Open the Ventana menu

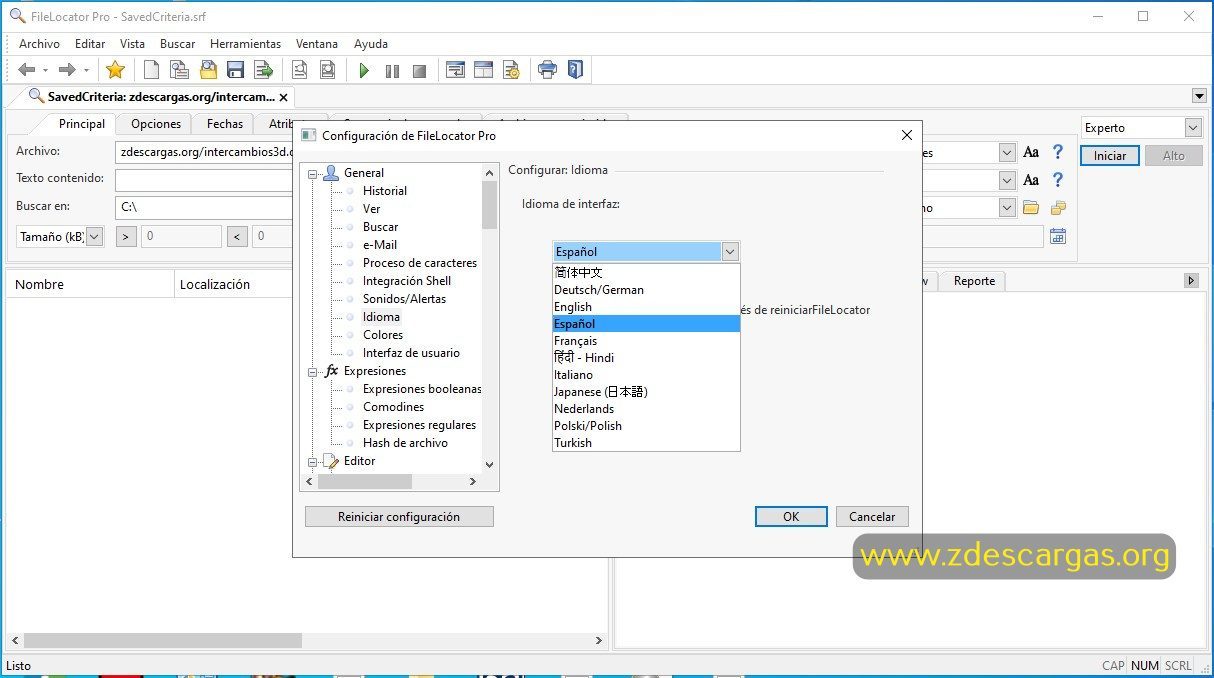coord(317,44)
